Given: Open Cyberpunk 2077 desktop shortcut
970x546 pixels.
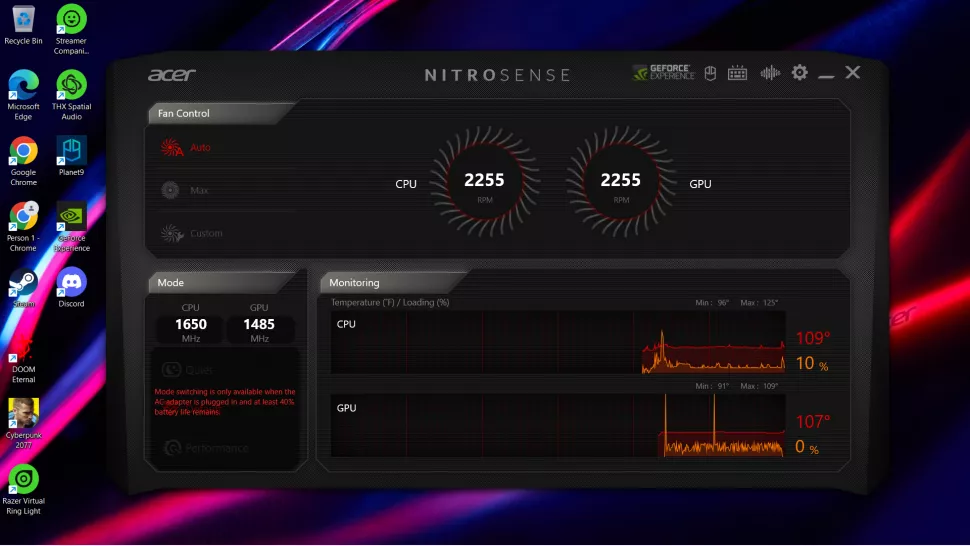Looking at the screenshot, I should pyautogui.click(x=24, y=424).
